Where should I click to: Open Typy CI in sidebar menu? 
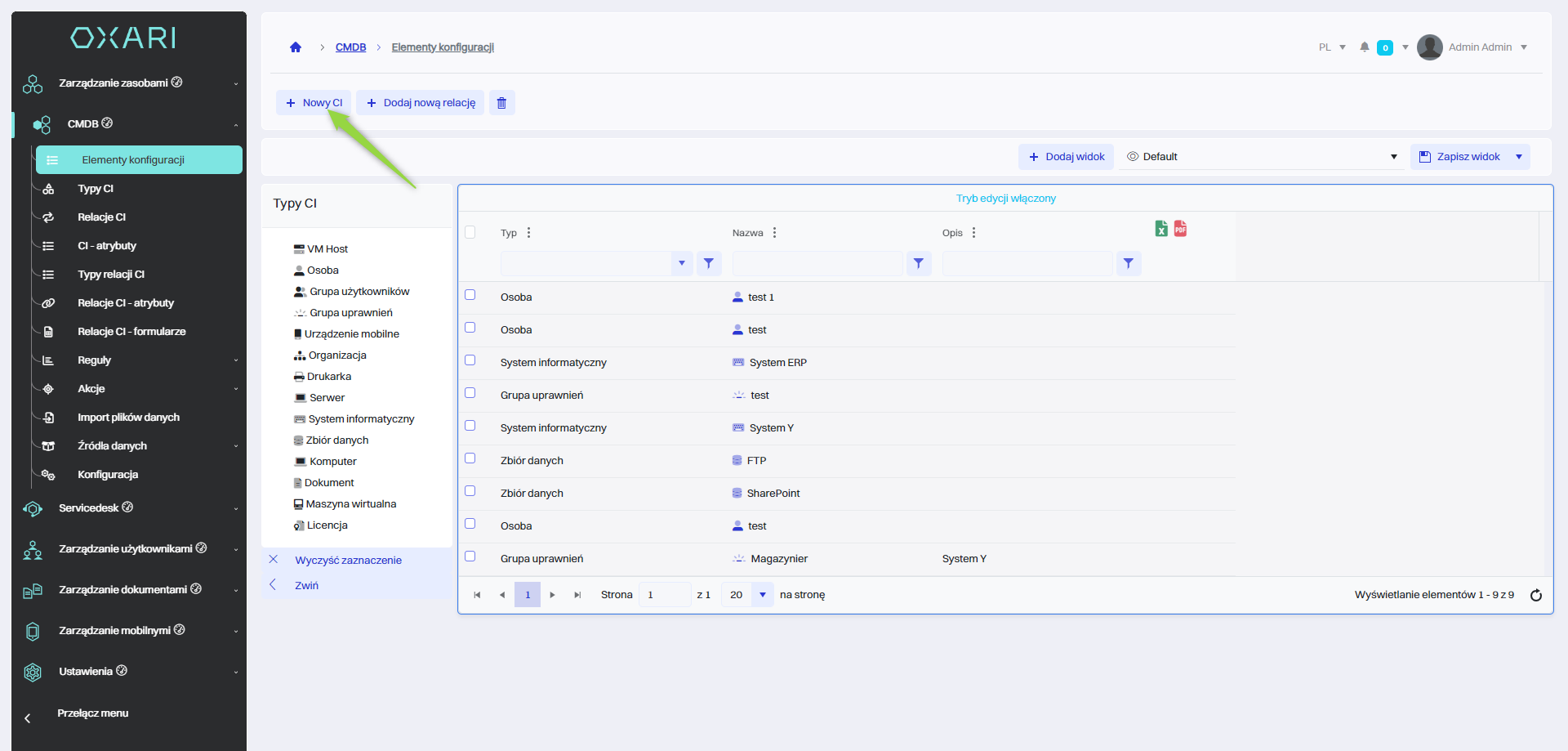click(x=96, y=189)
